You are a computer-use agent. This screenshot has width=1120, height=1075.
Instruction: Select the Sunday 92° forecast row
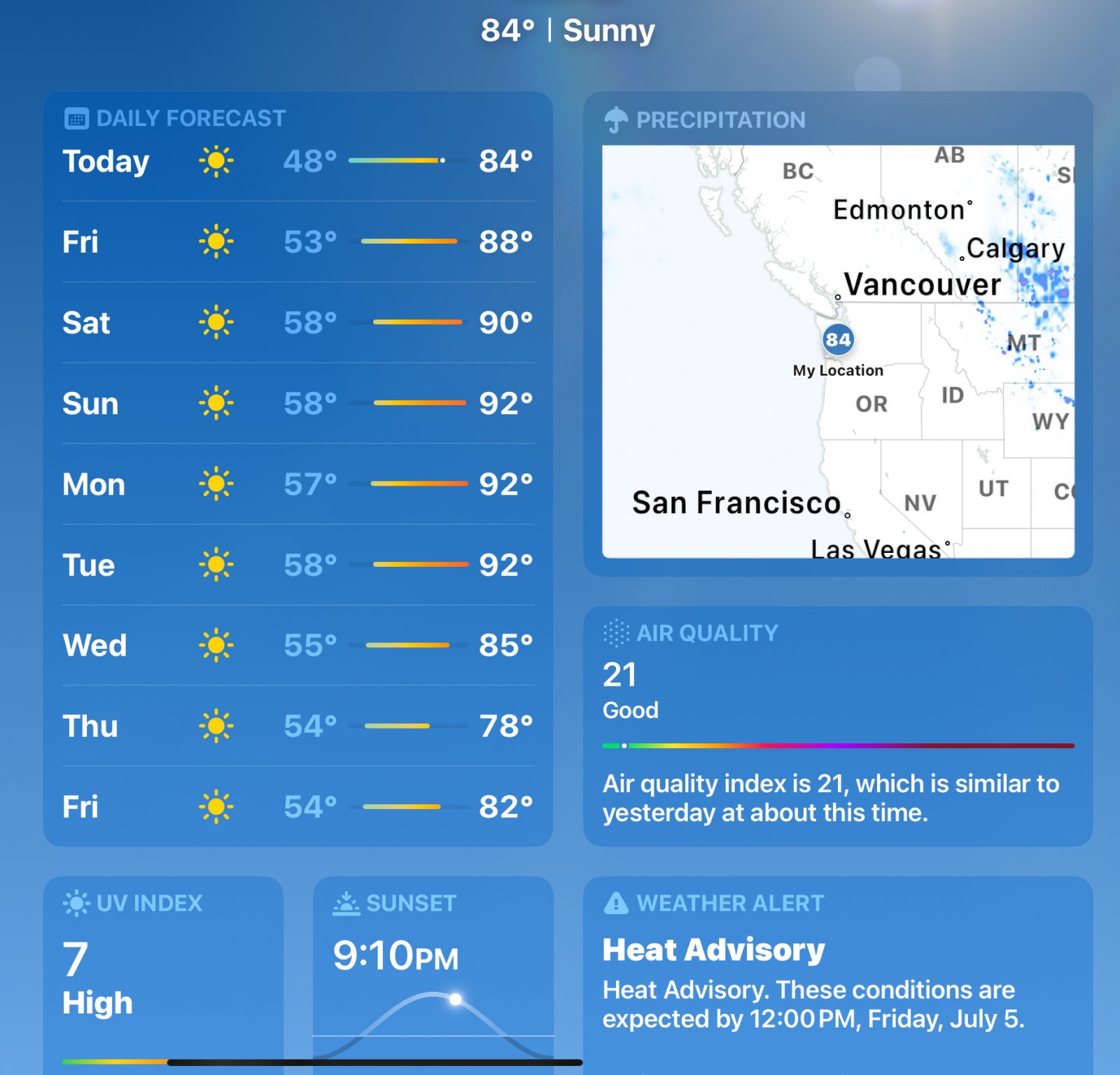tap(298, 403)
